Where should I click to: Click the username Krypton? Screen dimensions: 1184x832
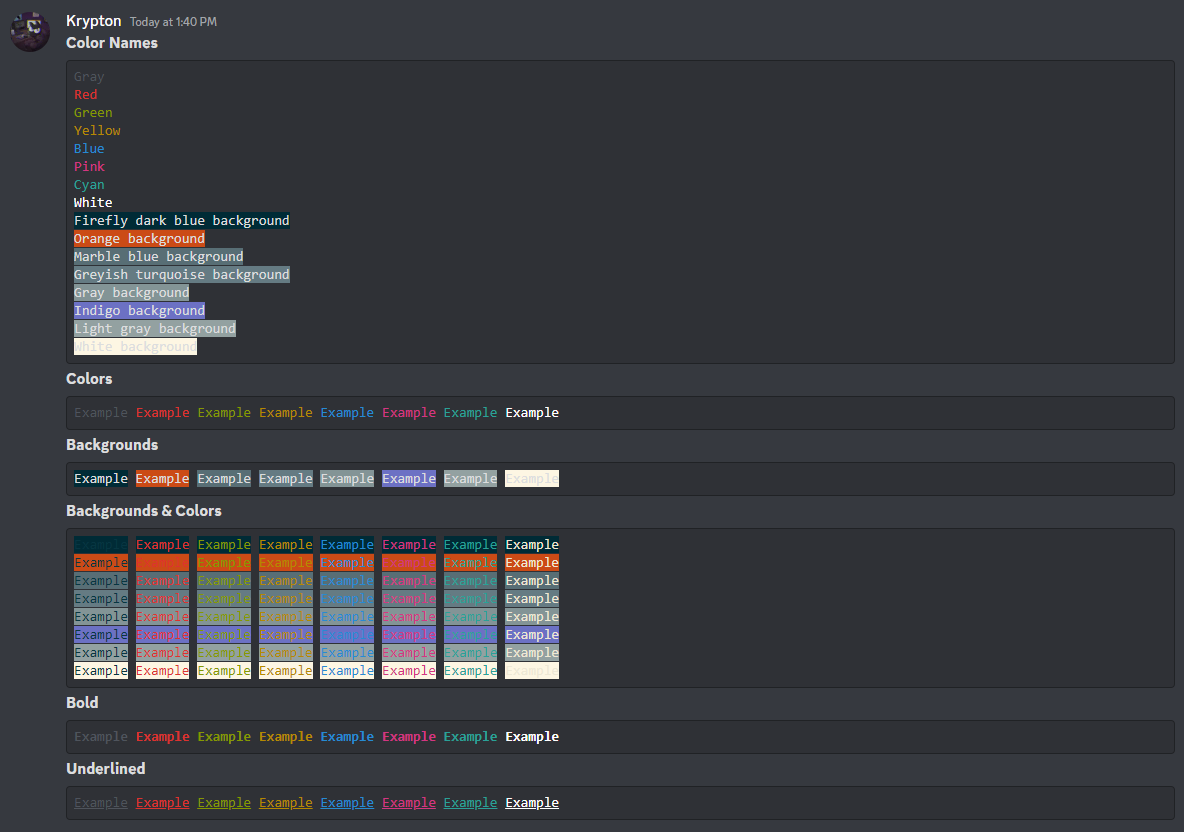tap(93, 21)
